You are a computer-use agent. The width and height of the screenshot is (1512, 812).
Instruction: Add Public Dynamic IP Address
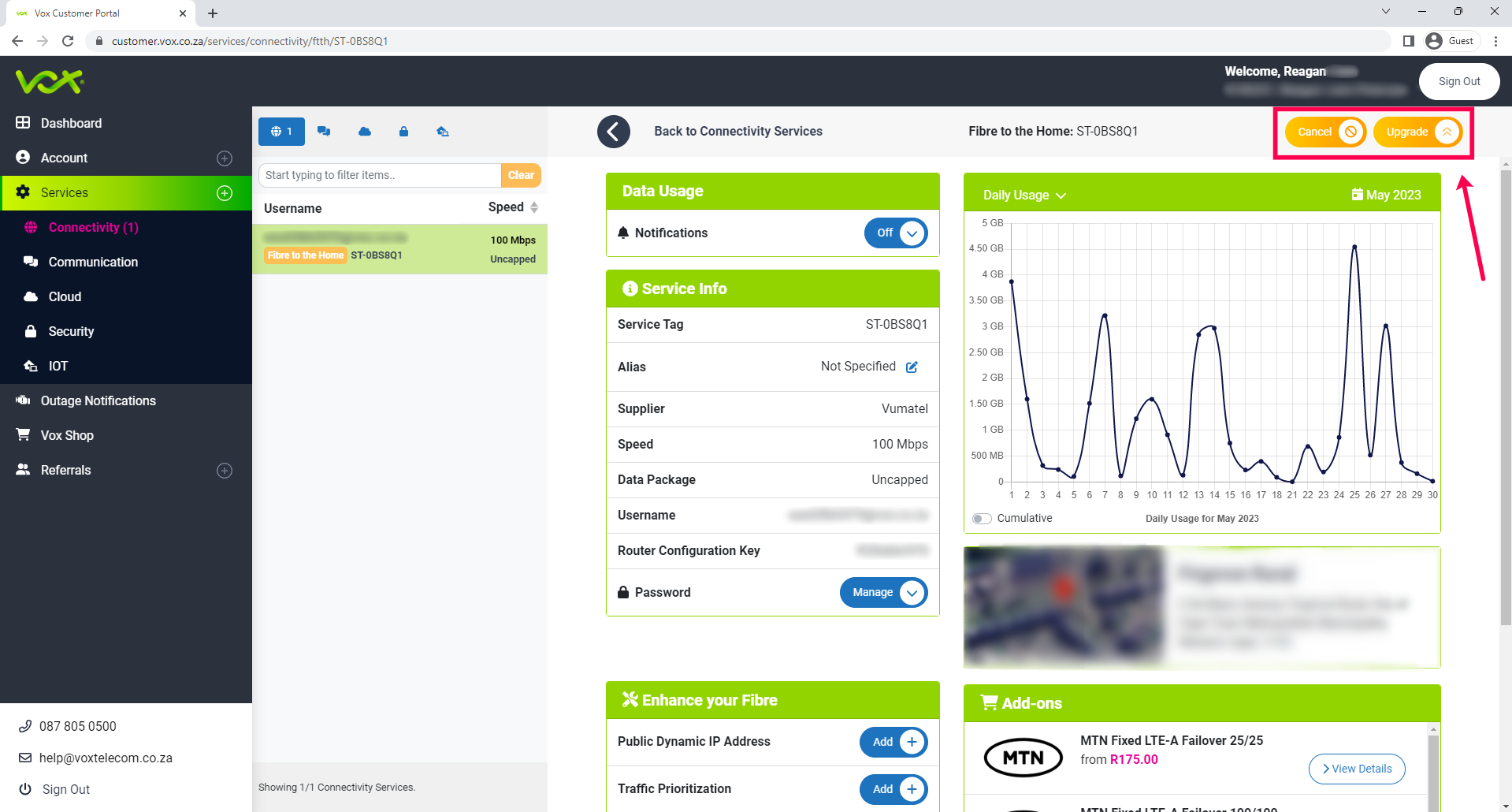click(893, 742)
